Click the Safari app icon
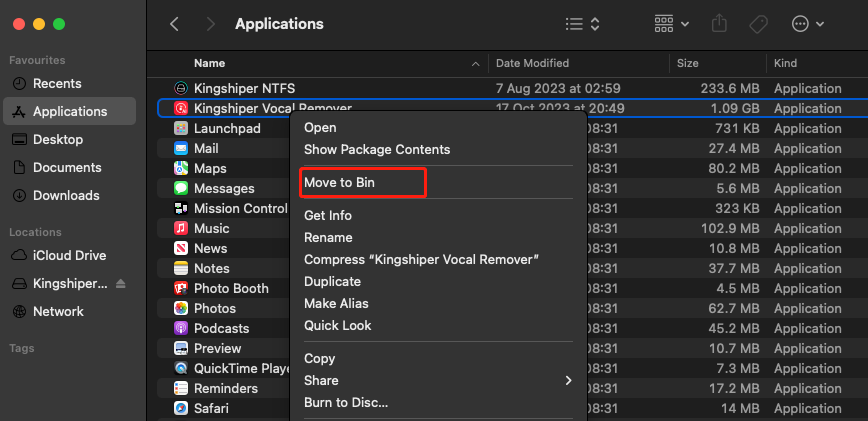868x421 pixels. tap(180, 408)
